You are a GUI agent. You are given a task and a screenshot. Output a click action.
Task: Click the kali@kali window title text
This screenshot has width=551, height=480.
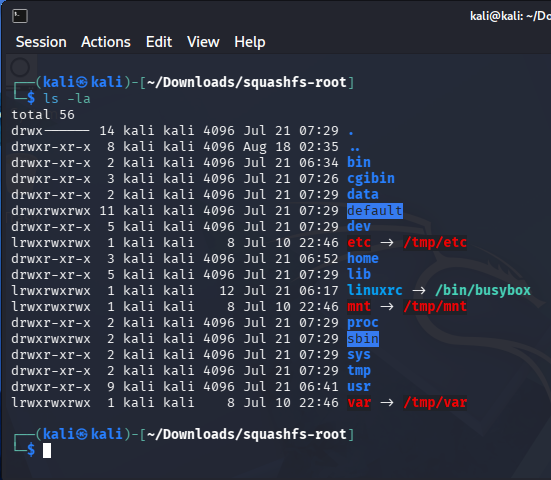tap(510, 16)
